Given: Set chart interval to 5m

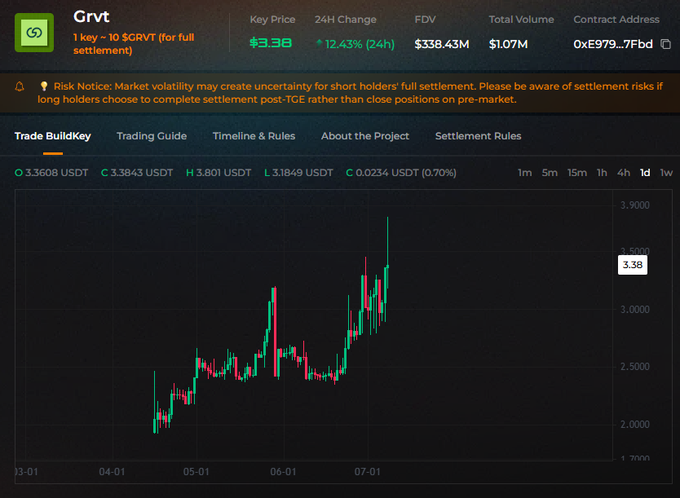Looking at the screenshot, I should 549,173.
